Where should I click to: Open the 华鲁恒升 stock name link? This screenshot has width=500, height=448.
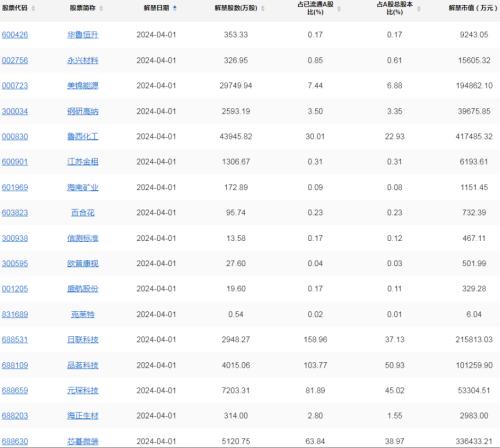(x=83, y=35)
